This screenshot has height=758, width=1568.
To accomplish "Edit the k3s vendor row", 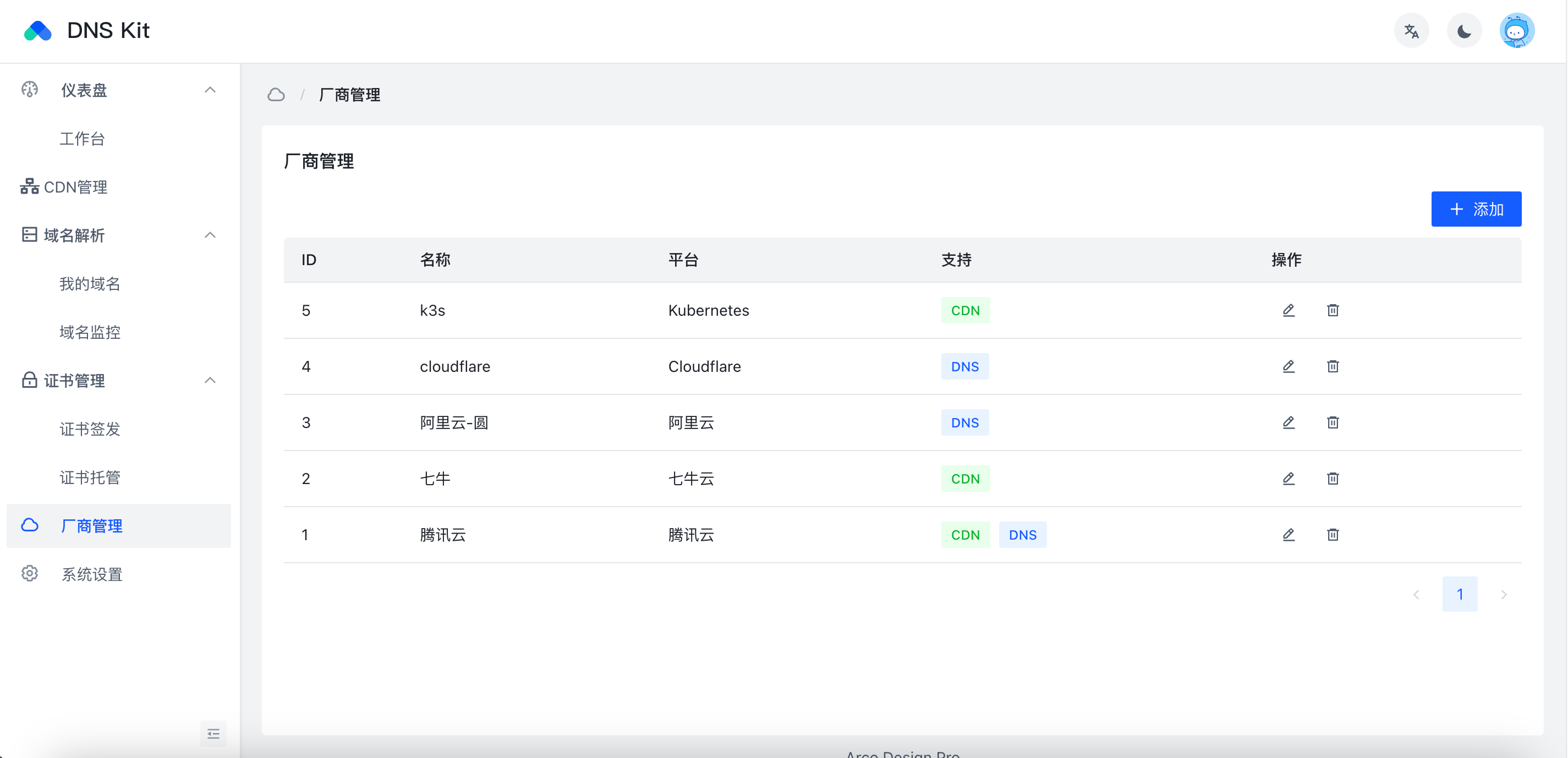I will tap(1288, 310).
